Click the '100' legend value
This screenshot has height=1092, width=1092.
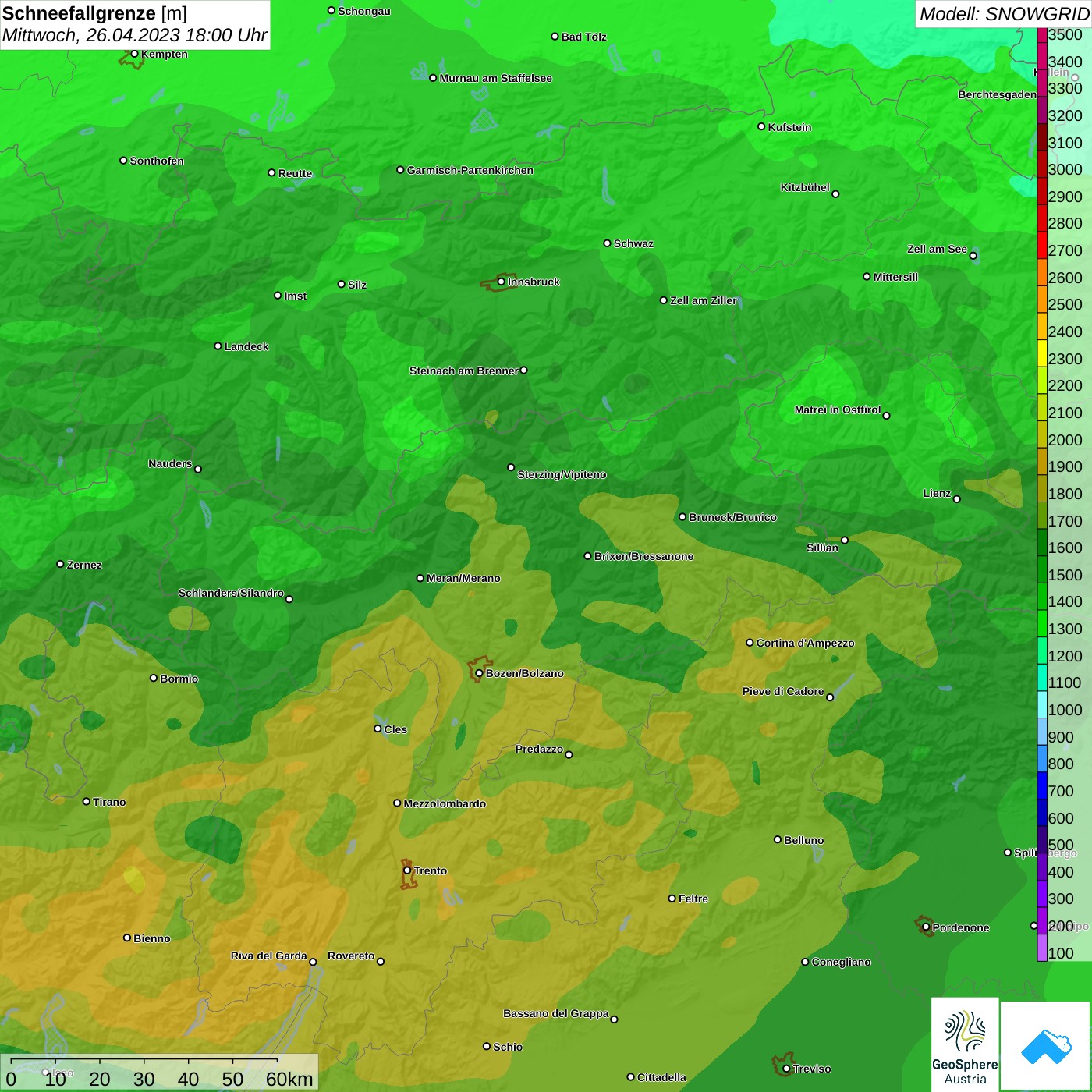click(x=1061, y=953)
